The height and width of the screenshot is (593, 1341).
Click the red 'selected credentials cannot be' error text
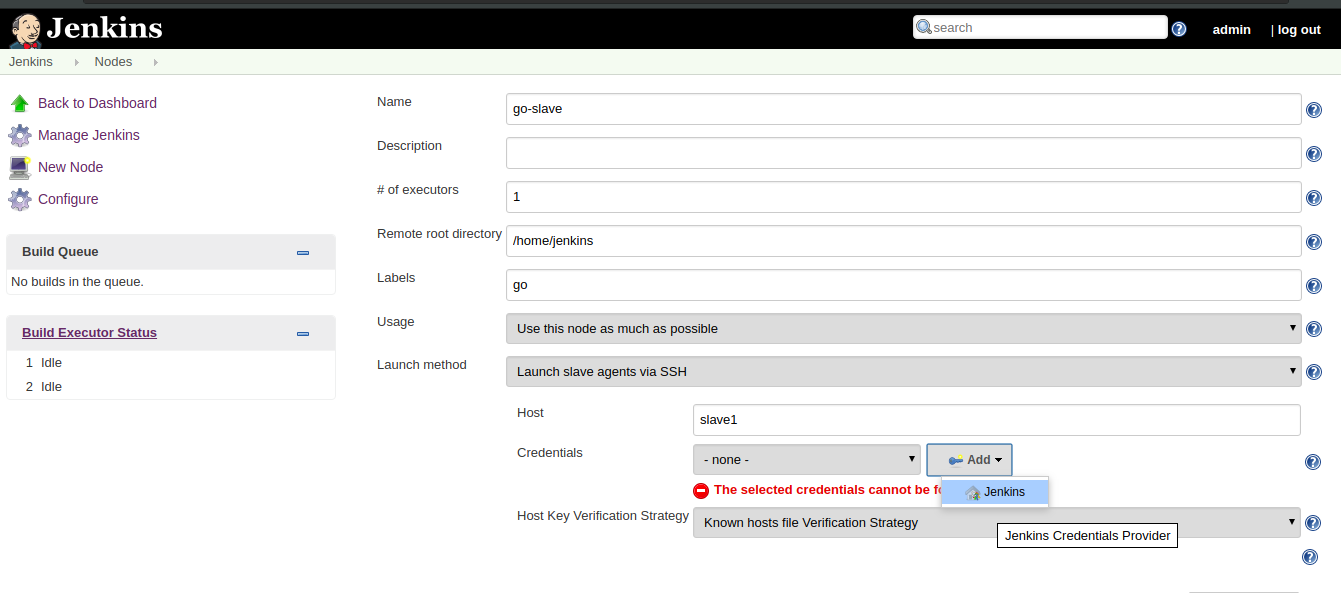(828, 490)
